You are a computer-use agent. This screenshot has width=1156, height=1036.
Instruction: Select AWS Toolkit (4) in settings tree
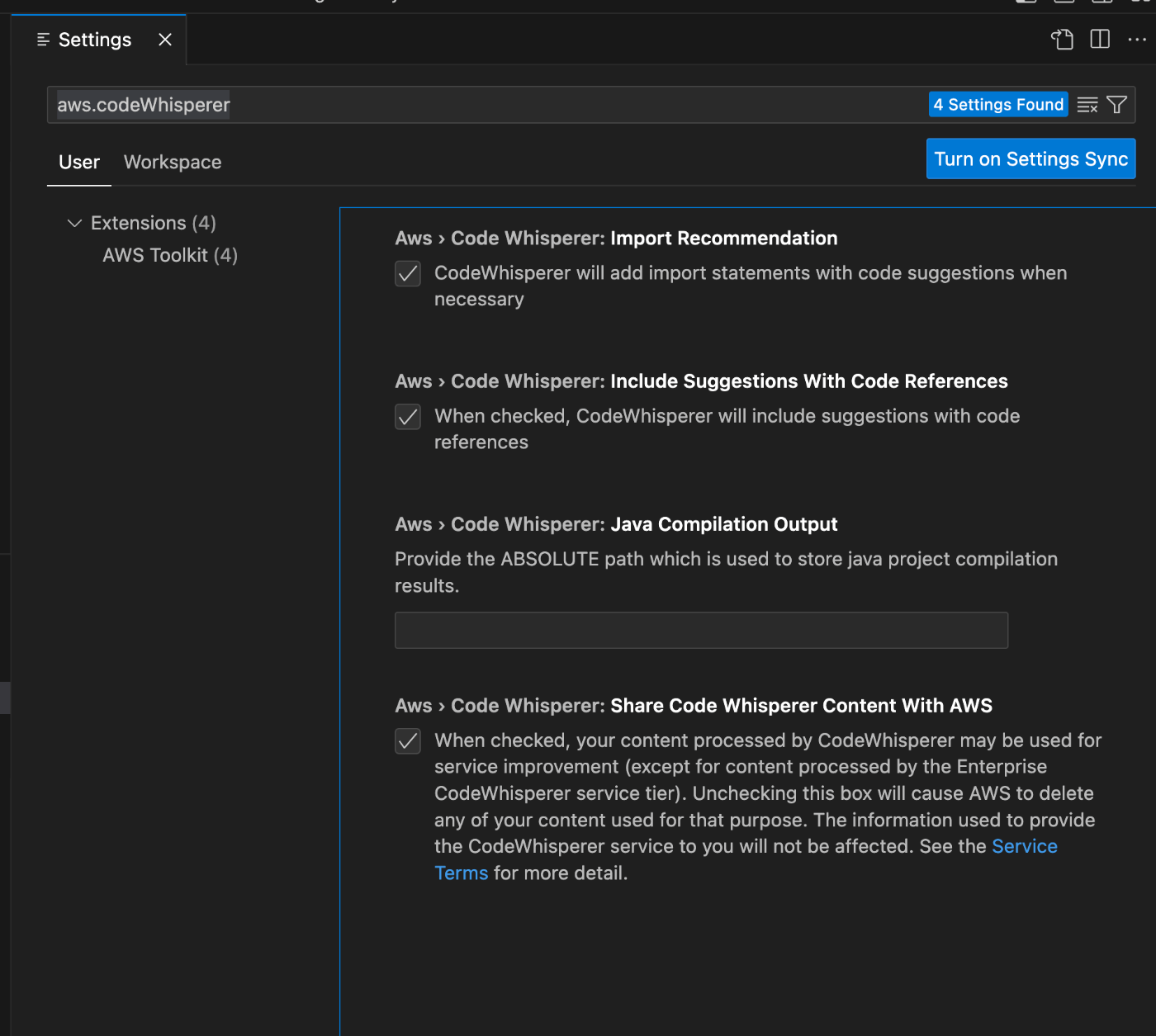click(170, 255)
